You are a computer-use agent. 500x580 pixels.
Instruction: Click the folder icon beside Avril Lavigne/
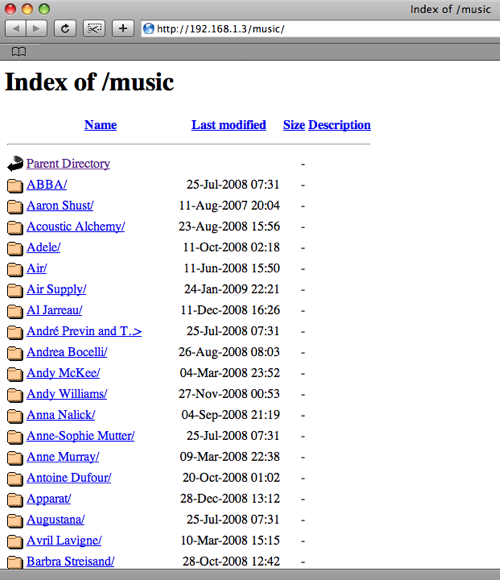pos(15,542)
